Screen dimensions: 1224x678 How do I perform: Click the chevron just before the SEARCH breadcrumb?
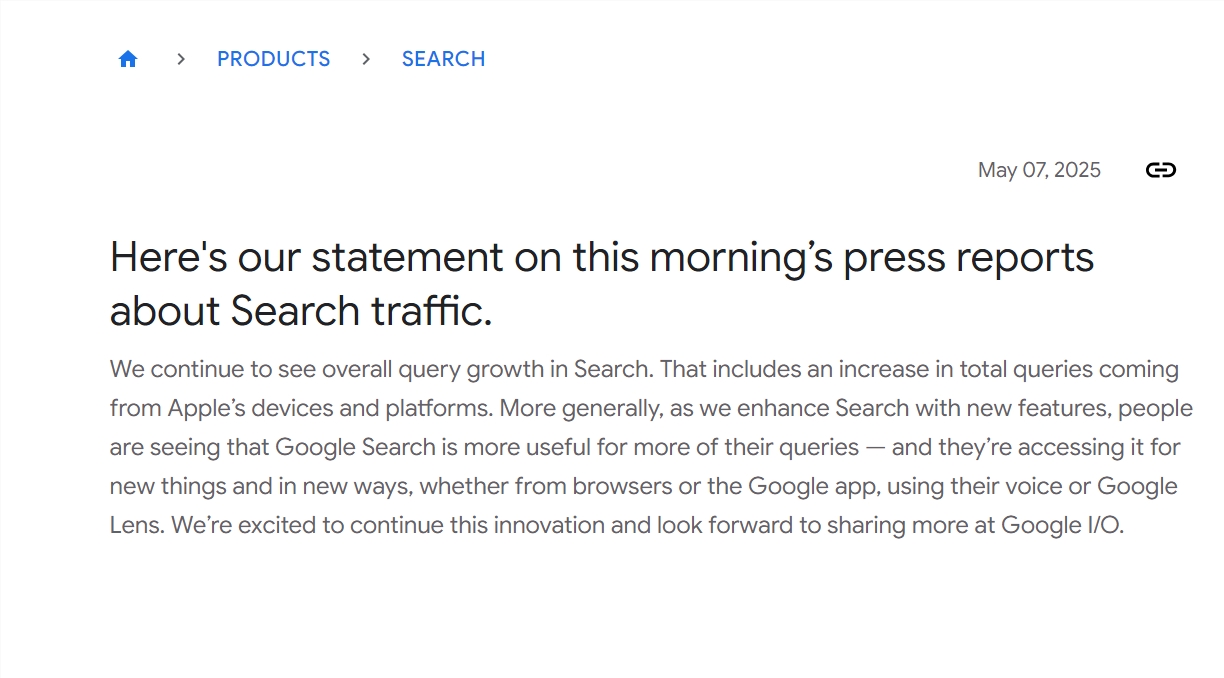click(x=366, y=59)
